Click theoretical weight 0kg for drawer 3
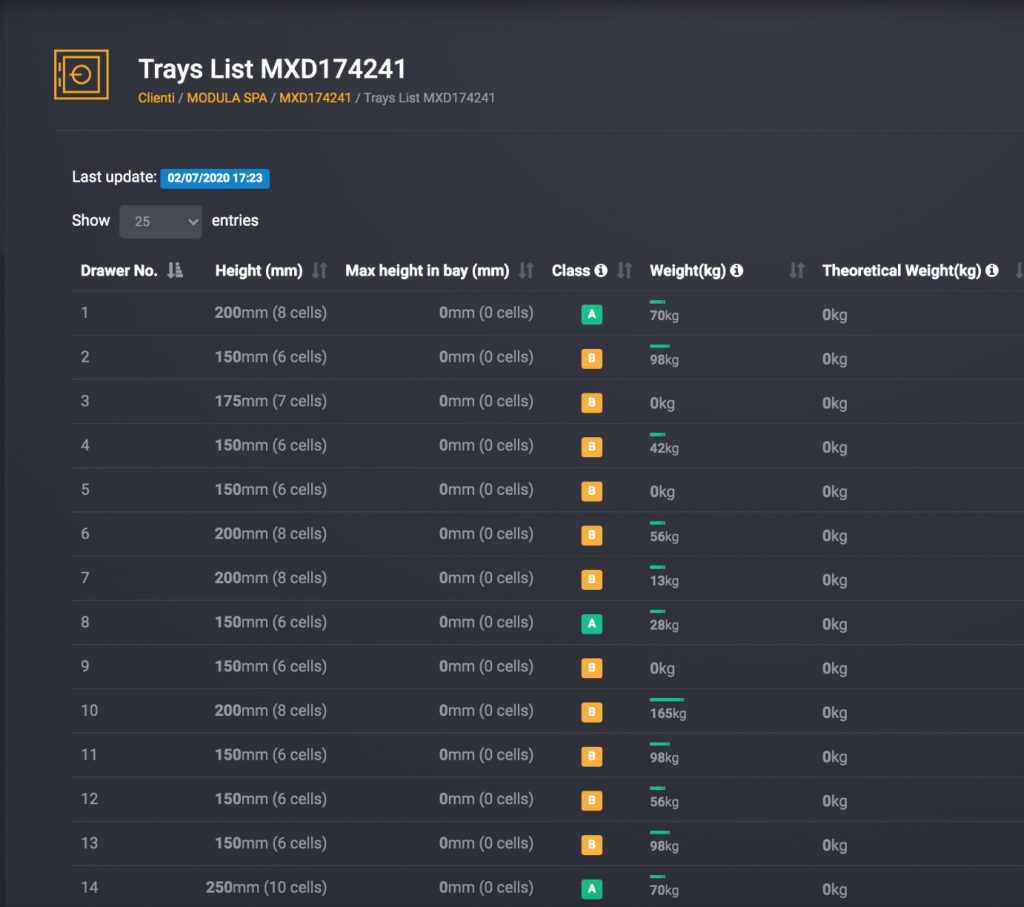1024x907 pixels. [x=835, y=404]
